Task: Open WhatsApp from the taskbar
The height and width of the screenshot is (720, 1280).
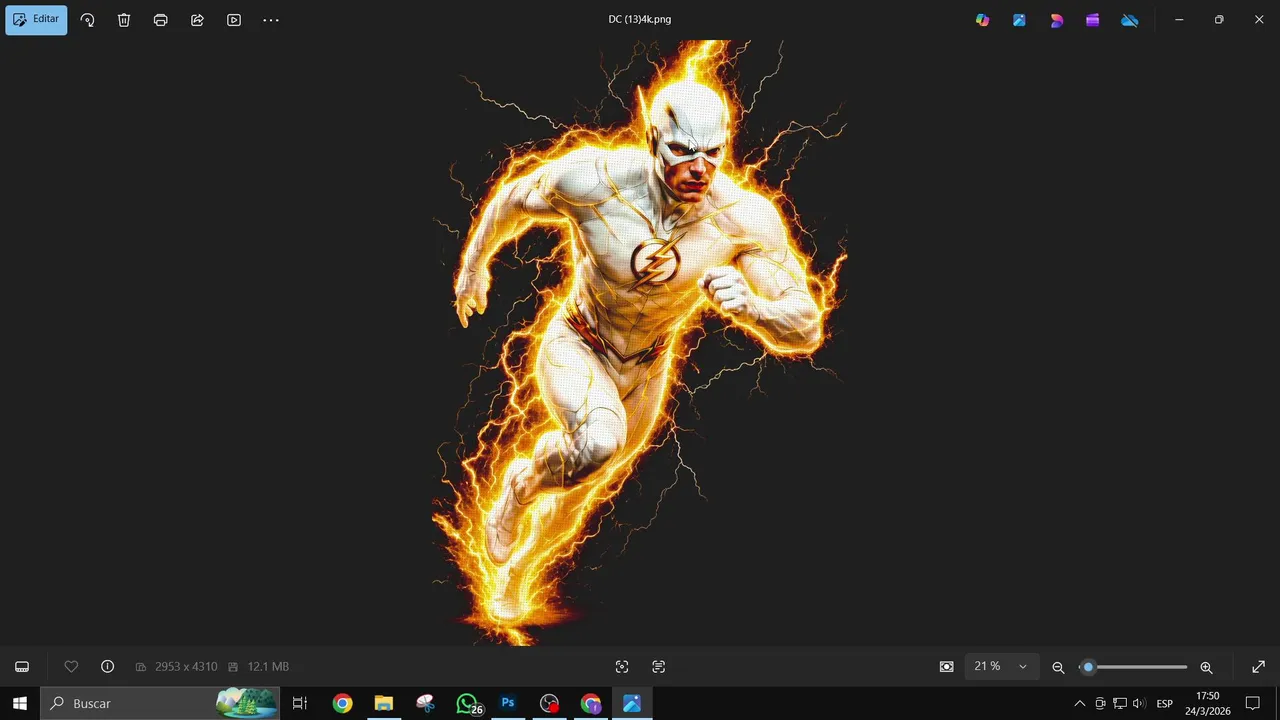Action: [x=467, y=704]
